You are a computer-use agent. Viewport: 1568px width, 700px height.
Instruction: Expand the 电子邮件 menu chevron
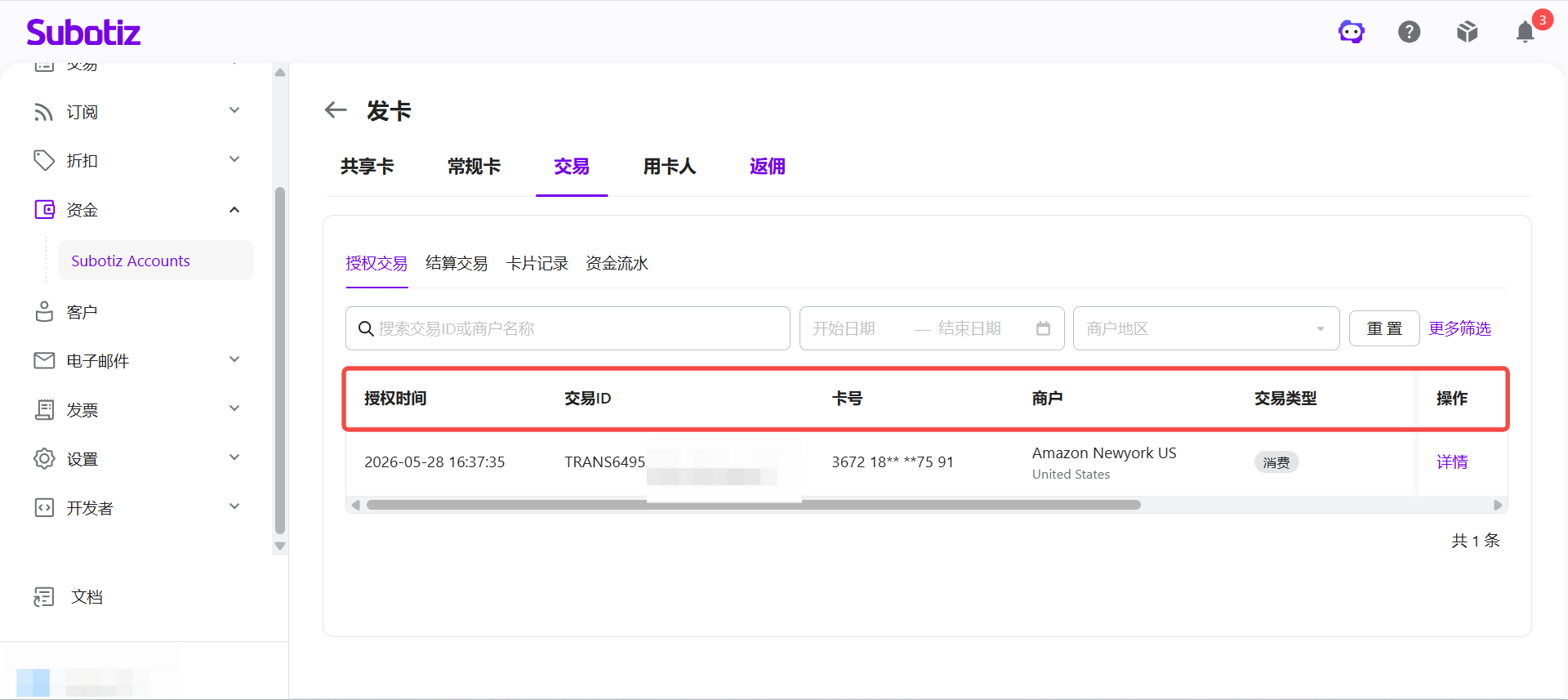click(x=234, y=359)
